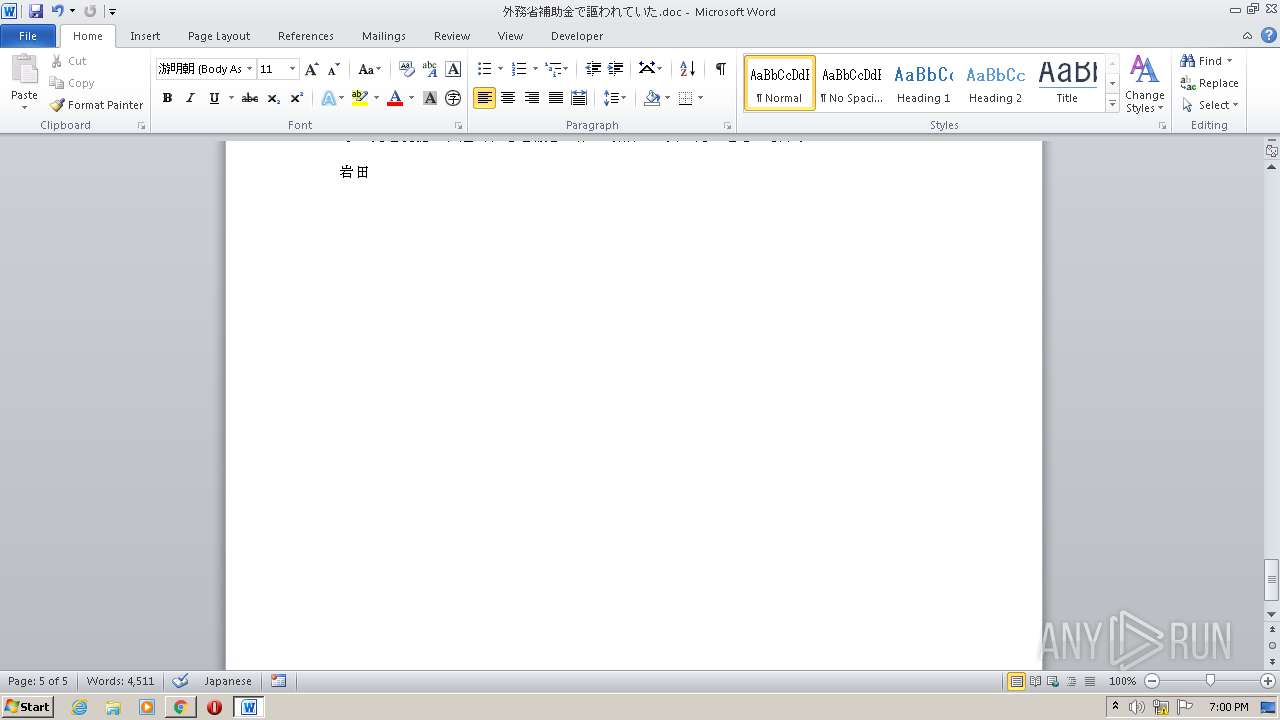The height and width of the screenshot is (720, 1280).
Task: Click the Cut scissors icon
Action: coord(57,61)
